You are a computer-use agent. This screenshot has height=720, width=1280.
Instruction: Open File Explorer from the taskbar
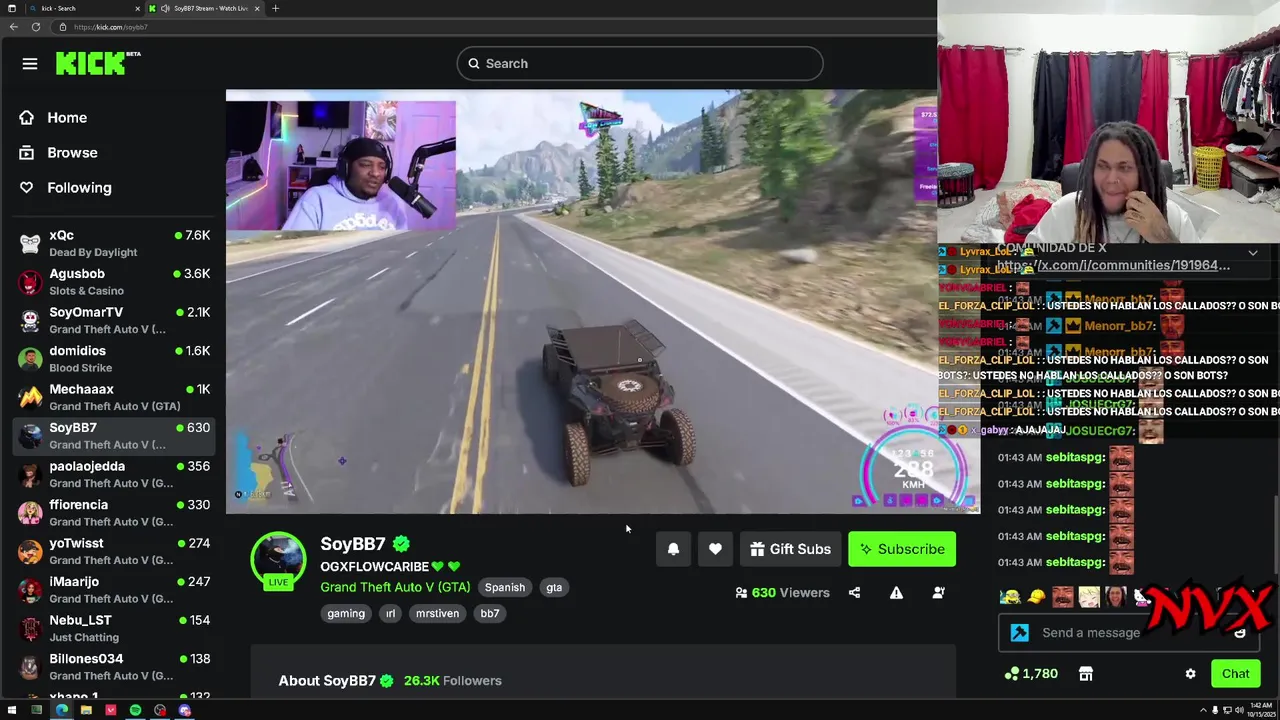86,711
